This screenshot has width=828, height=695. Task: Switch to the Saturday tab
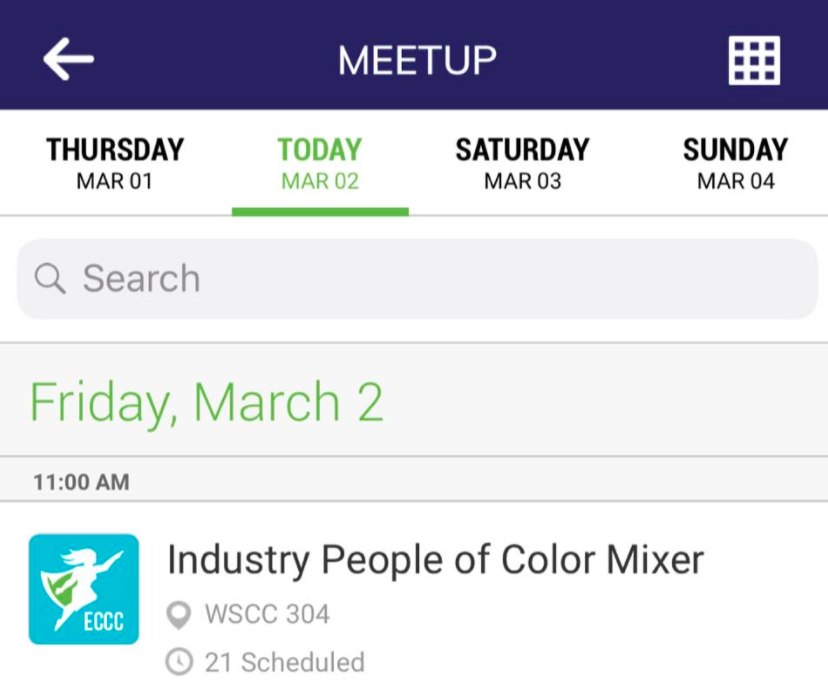[522, 163]
